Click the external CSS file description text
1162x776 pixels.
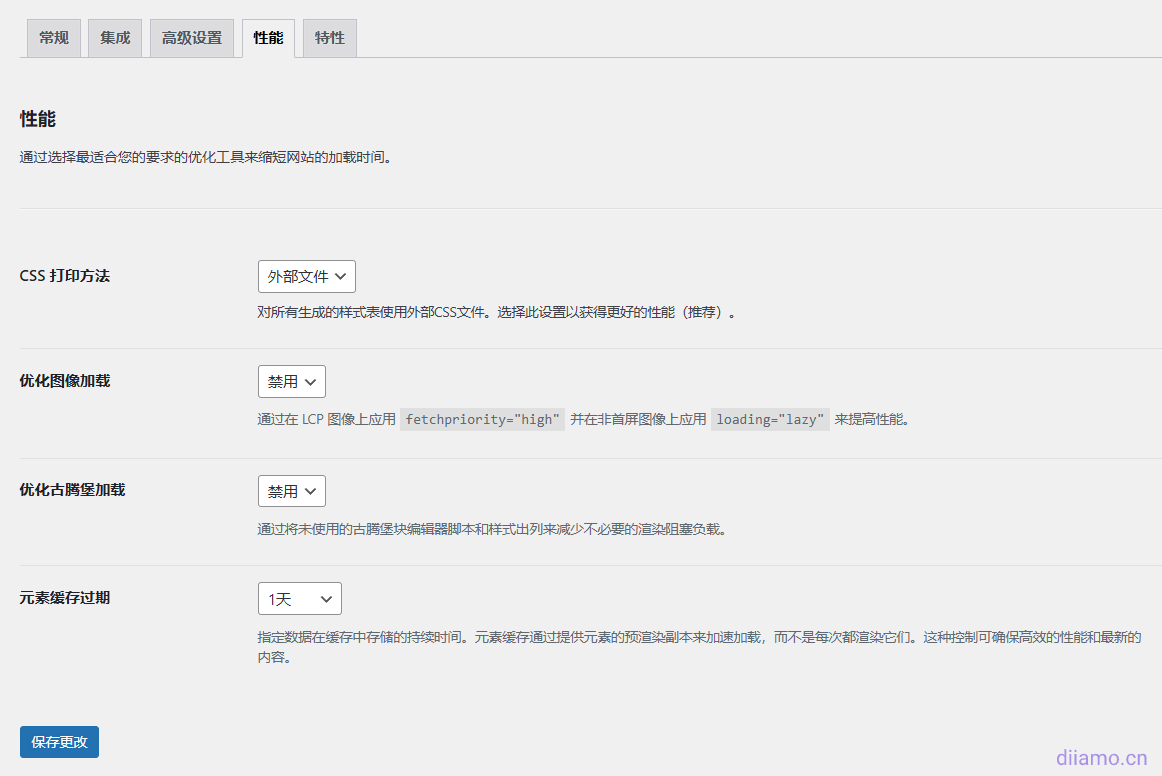[497, 312]
